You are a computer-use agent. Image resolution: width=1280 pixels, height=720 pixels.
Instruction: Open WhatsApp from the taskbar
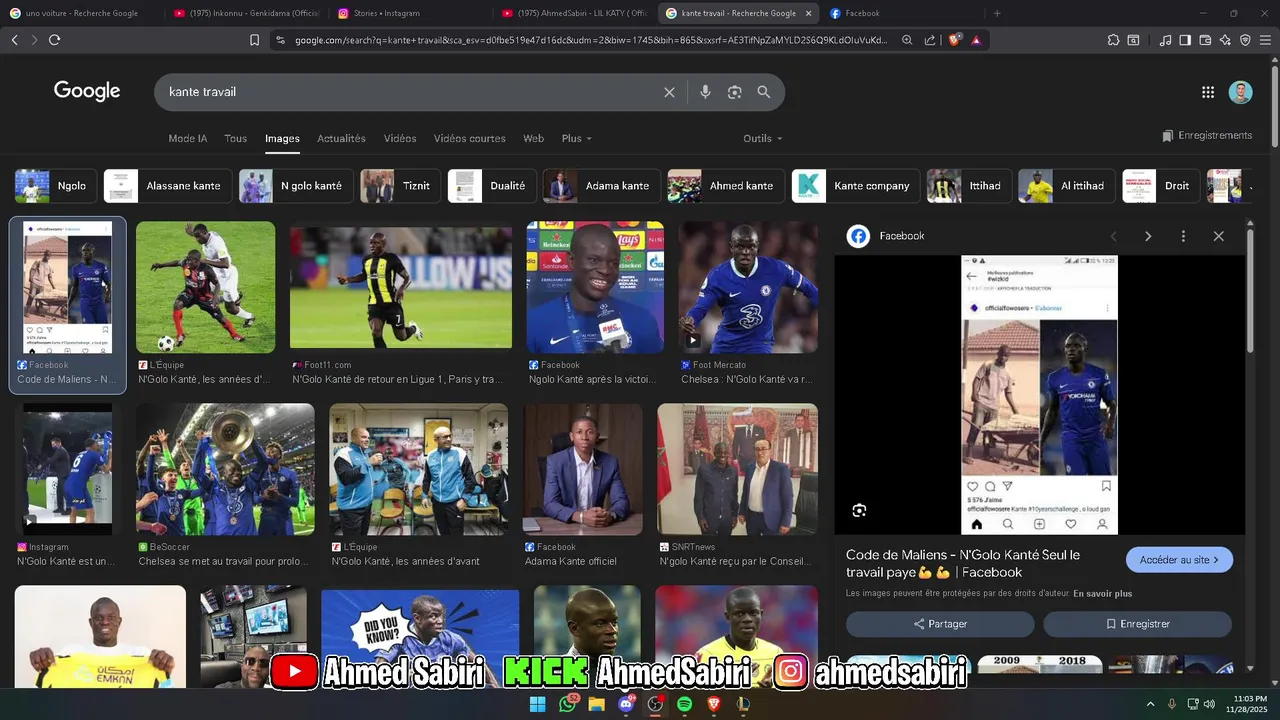567,704
